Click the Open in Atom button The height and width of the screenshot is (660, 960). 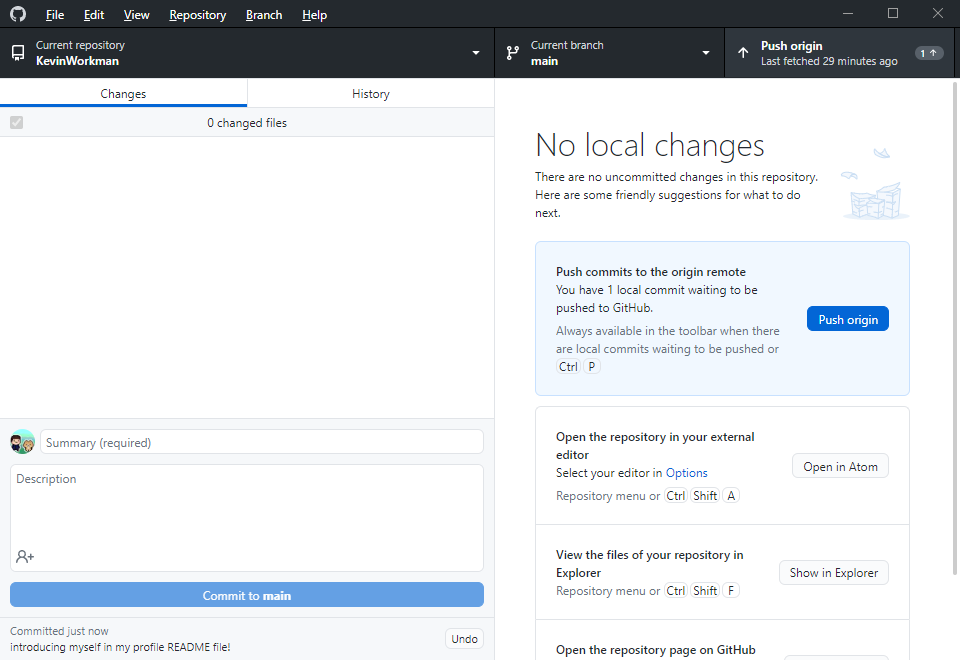pyautogui.click(x=840, y=467)
